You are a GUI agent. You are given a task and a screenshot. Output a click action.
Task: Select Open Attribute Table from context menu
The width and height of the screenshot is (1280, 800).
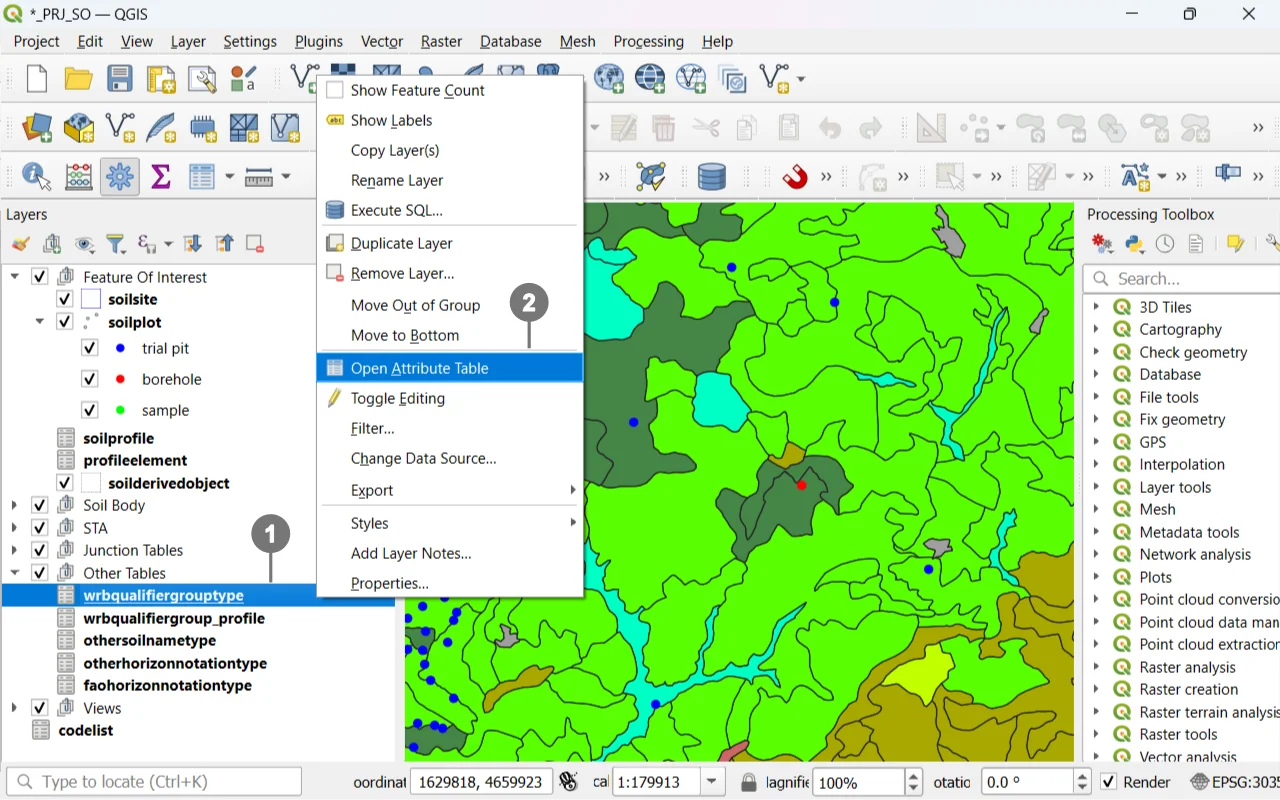419,368
